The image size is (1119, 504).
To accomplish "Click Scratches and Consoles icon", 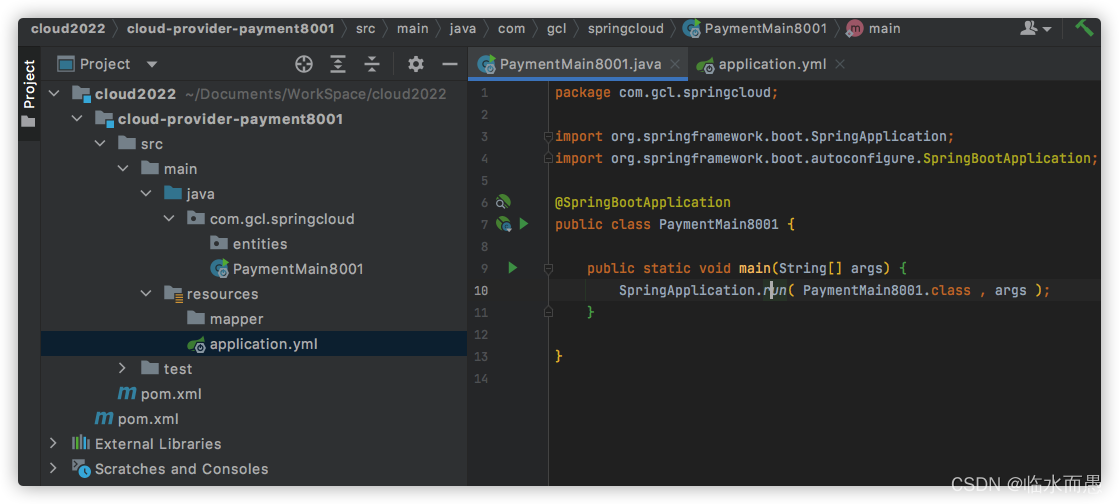I will tap(81, 468).
